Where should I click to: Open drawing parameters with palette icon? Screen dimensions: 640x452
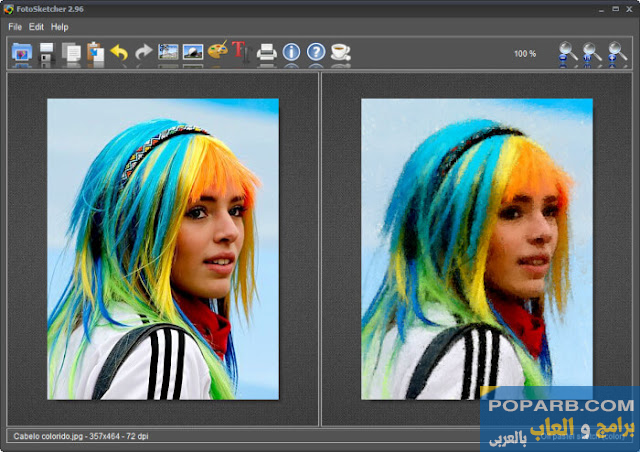point(217,51)
